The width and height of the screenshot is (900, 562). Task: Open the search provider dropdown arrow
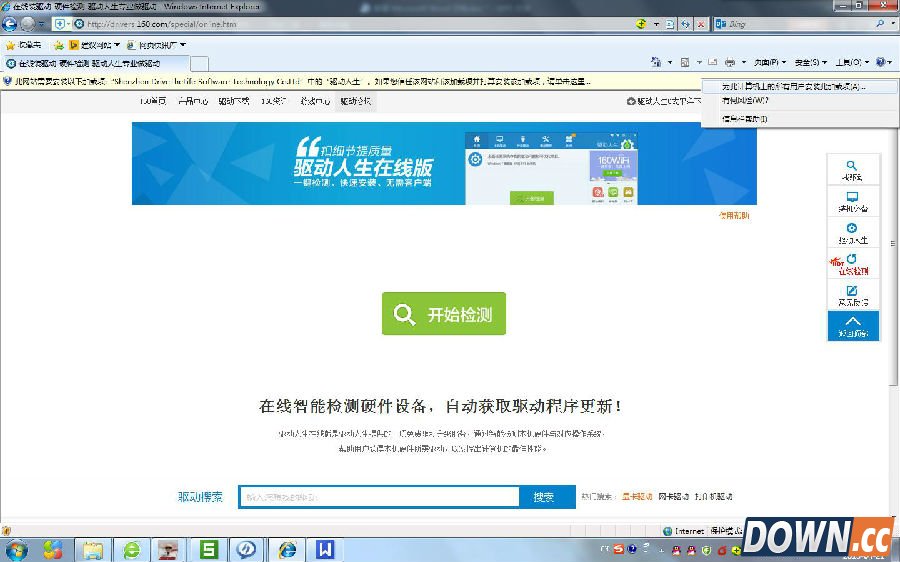[893, 24]
